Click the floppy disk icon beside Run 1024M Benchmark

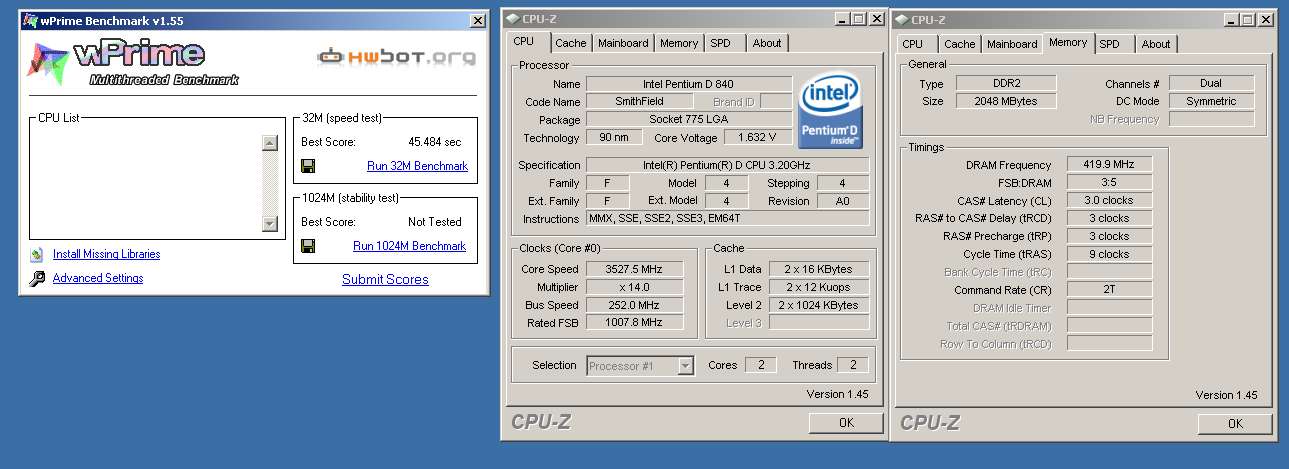[308, 246]
